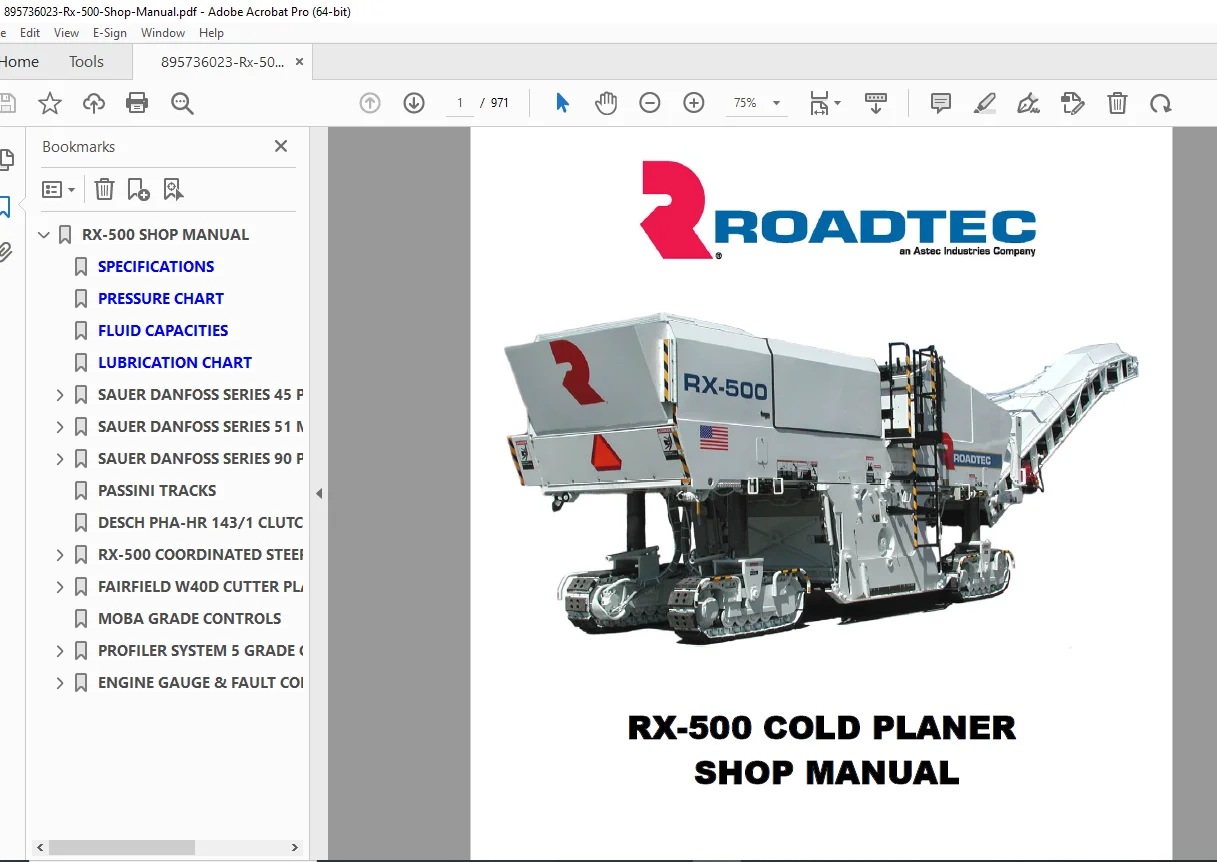1217x862 pixels.
Task: Delete selected bookmark trash icon
Action: pyautogui.click(x=105, y=189)
